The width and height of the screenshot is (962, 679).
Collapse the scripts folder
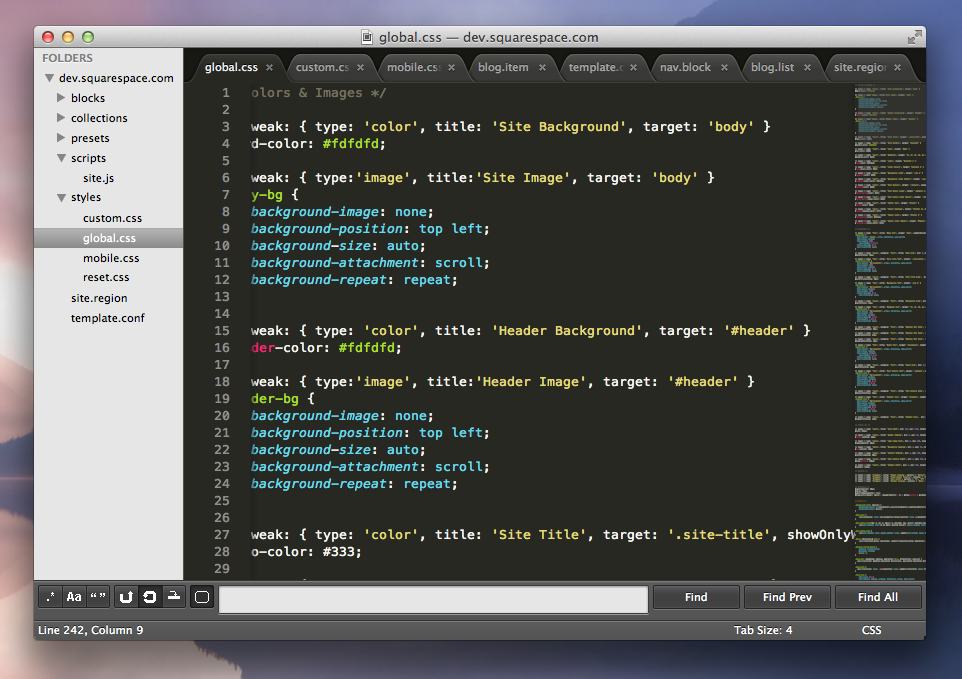[61, 158]
